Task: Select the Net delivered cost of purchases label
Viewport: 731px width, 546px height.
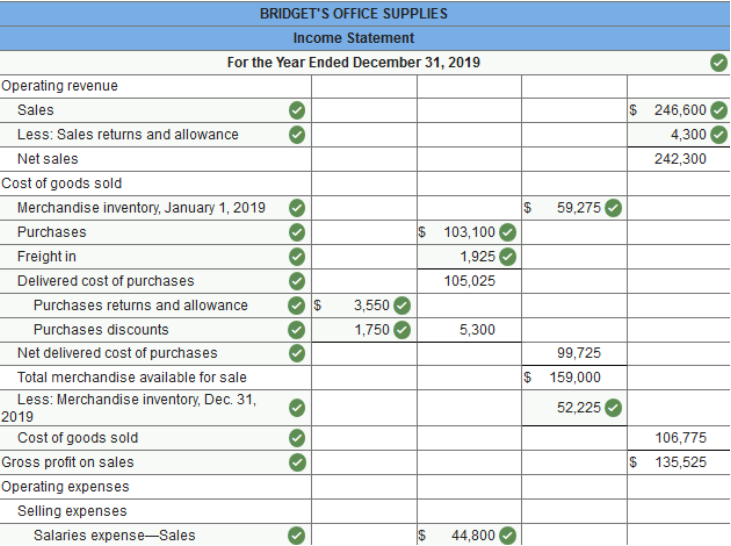Action: (x=117, y=353)
